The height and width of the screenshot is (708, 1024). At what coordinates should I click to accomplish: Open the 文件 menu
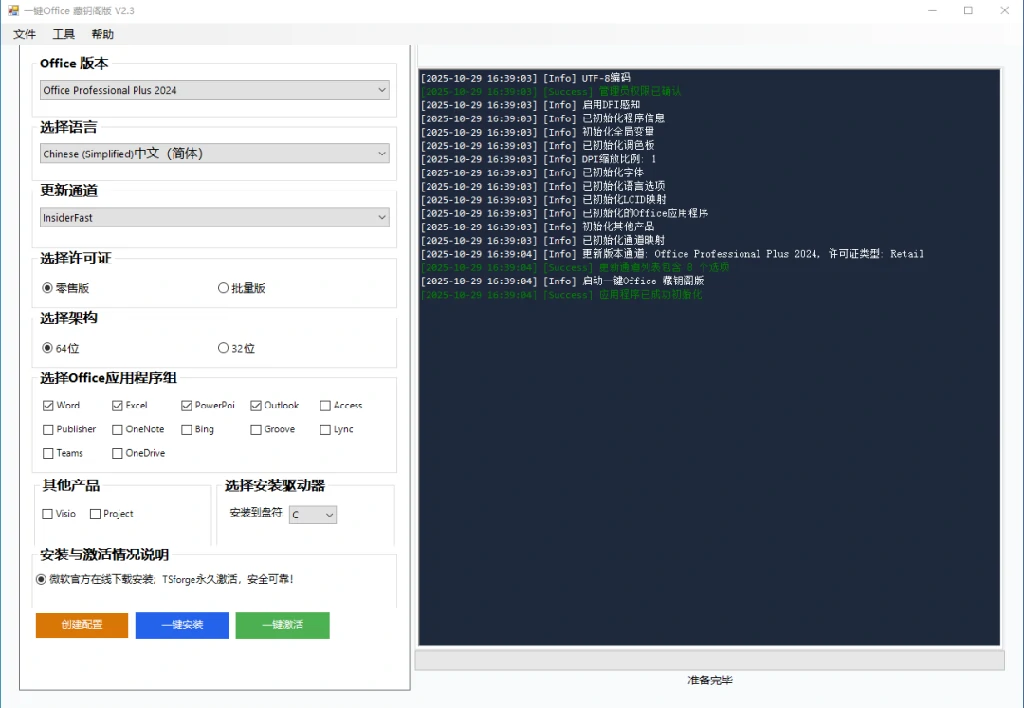pyautogui.click(x=25, y=33)
